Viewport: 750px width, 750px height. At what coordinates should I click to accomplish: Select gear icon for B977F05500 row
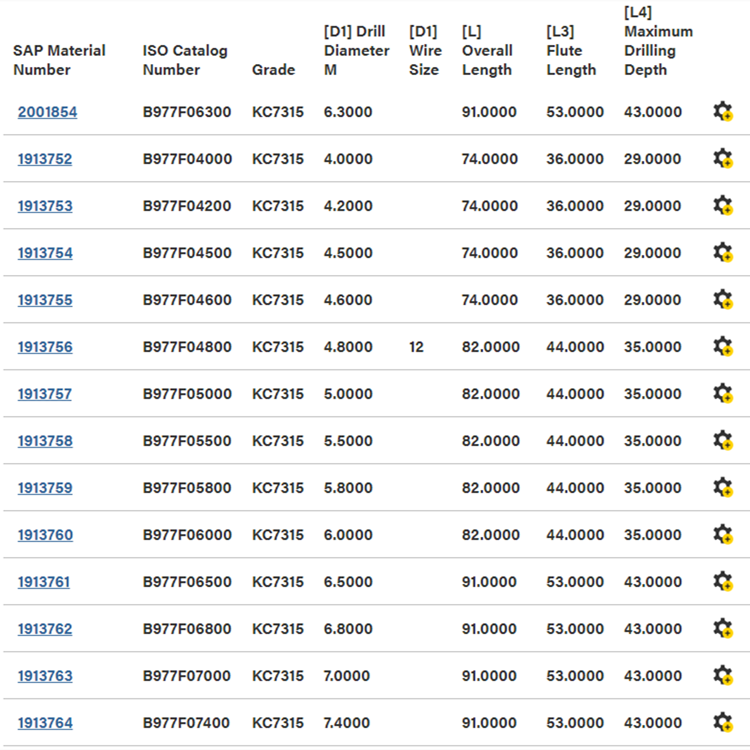pos(723,441)
